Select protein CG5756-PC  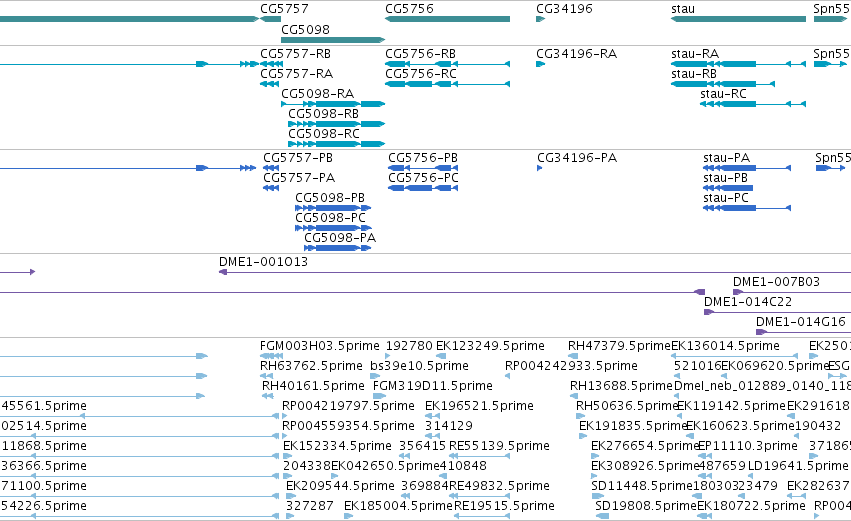pos(423,178)
